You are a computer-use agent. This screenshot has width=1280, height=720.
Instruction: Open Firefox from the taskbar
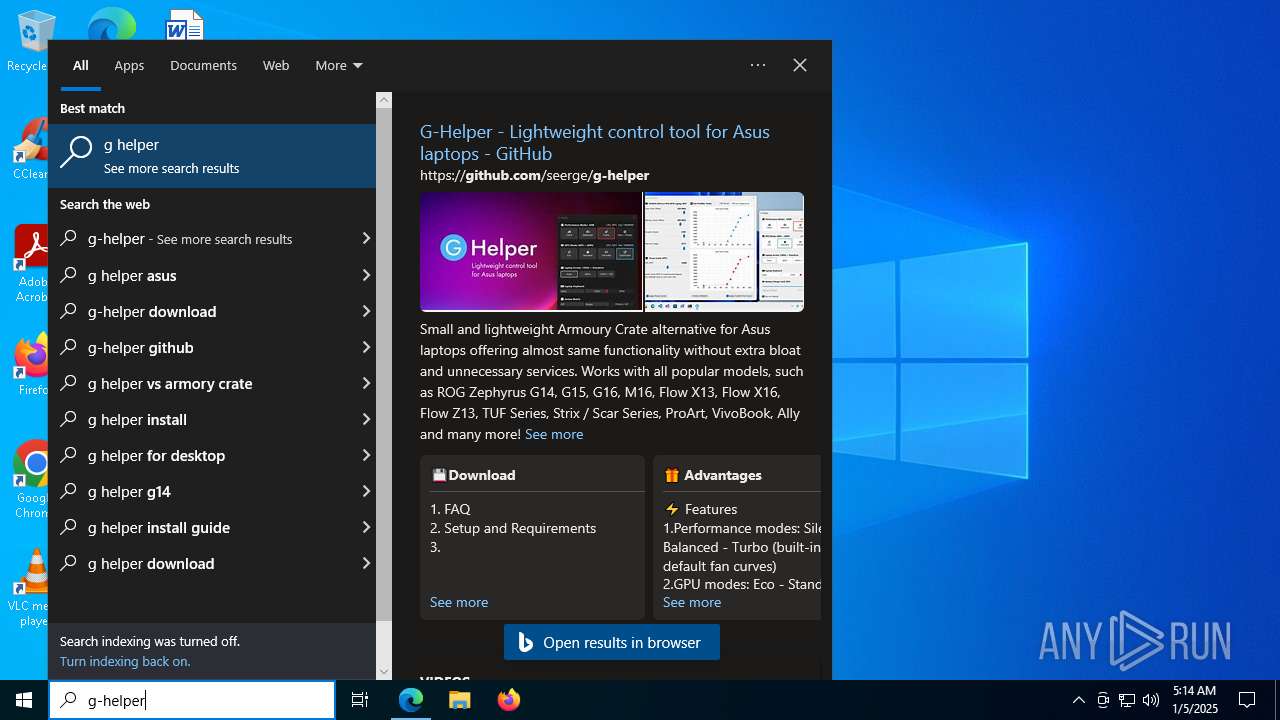point(508,700)
